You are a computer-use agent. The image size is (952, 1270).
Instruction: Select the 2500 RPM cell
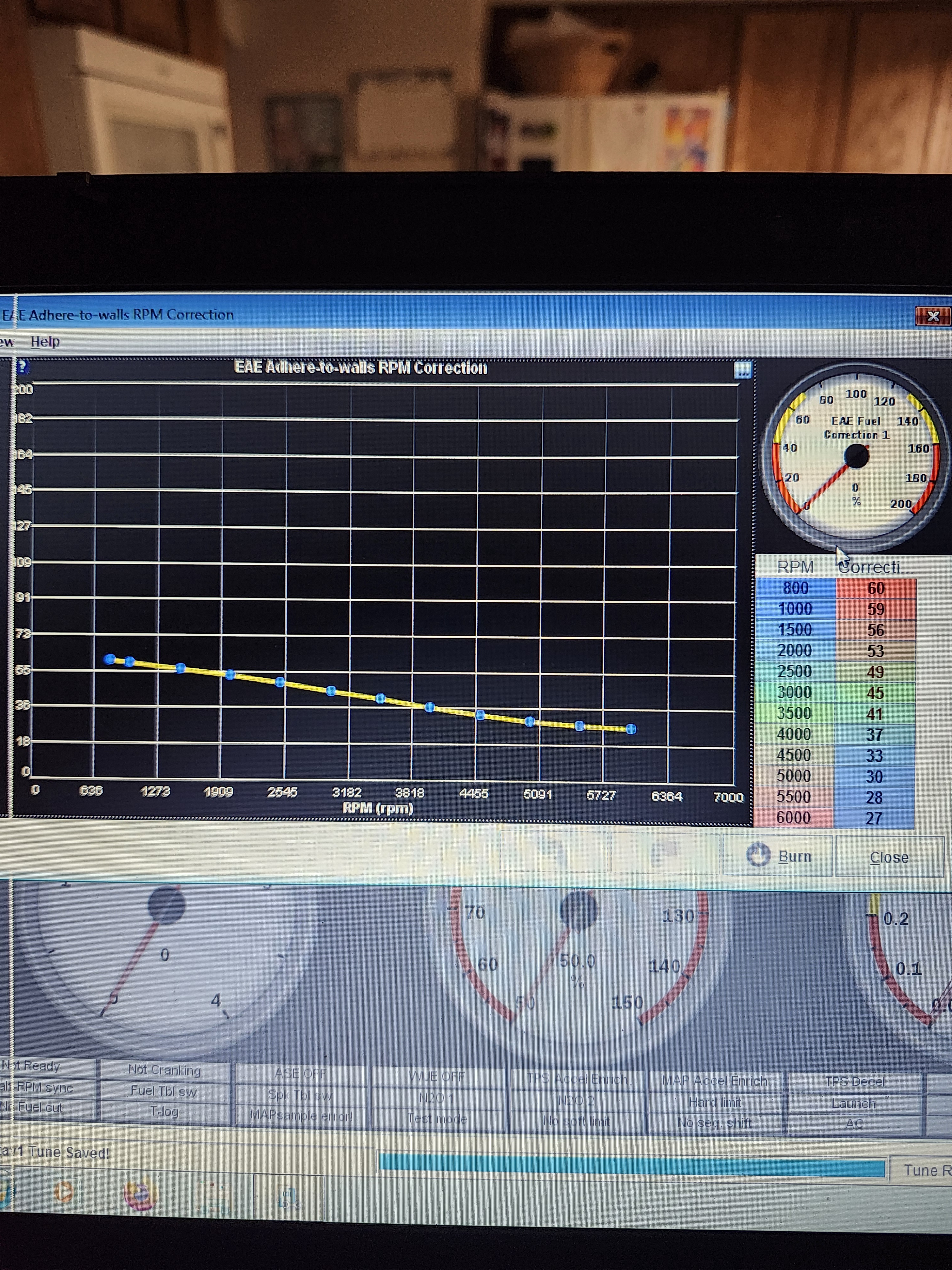795,671
